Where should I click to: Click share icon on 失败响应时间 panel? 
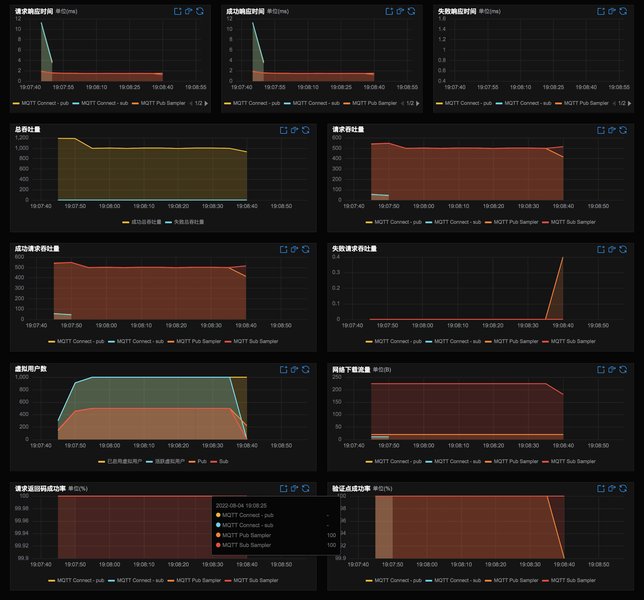pyautogui.click(x=612, y=11)
